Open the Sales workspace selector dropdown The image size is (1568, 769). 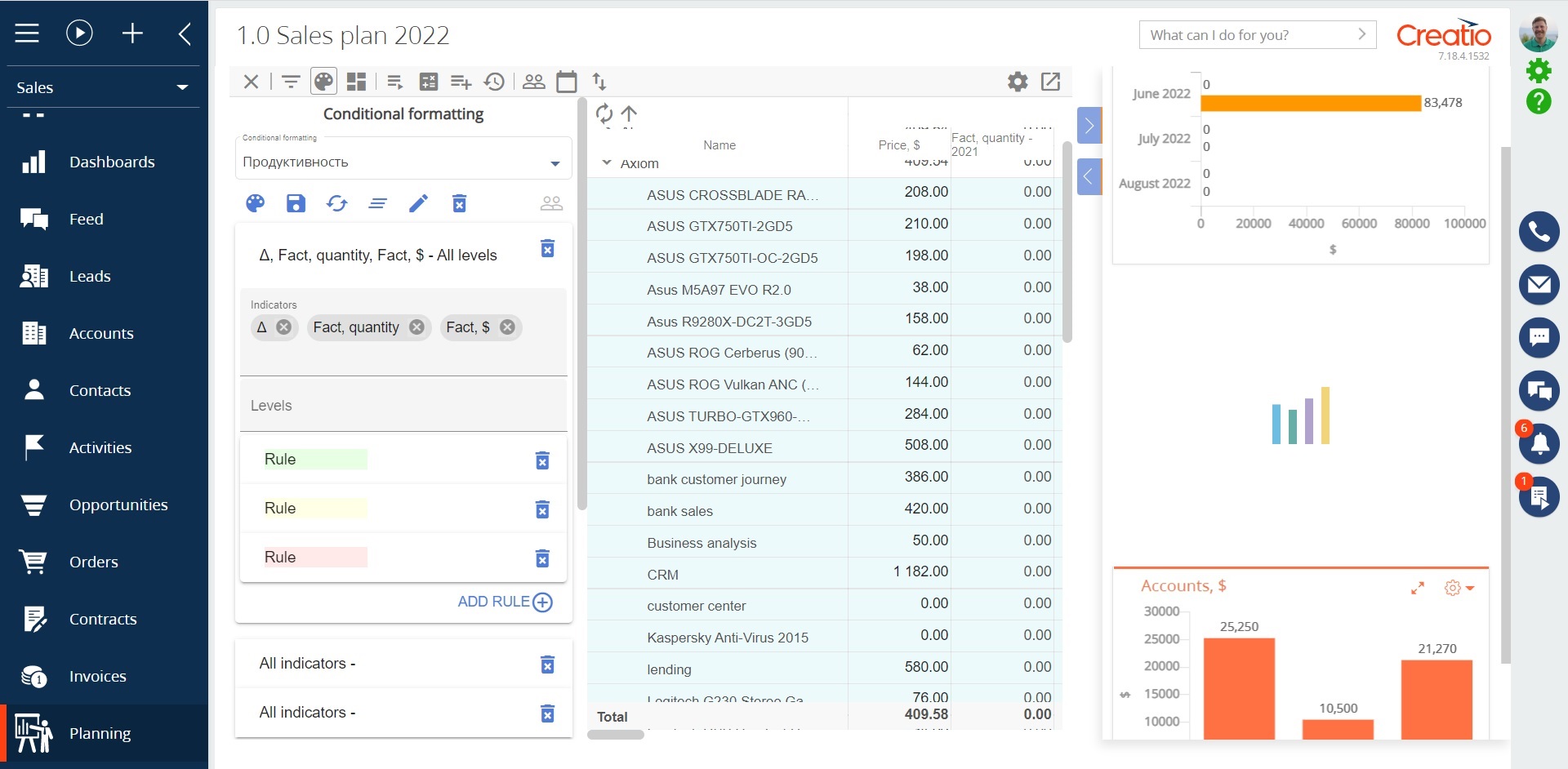tap(183, 87)
